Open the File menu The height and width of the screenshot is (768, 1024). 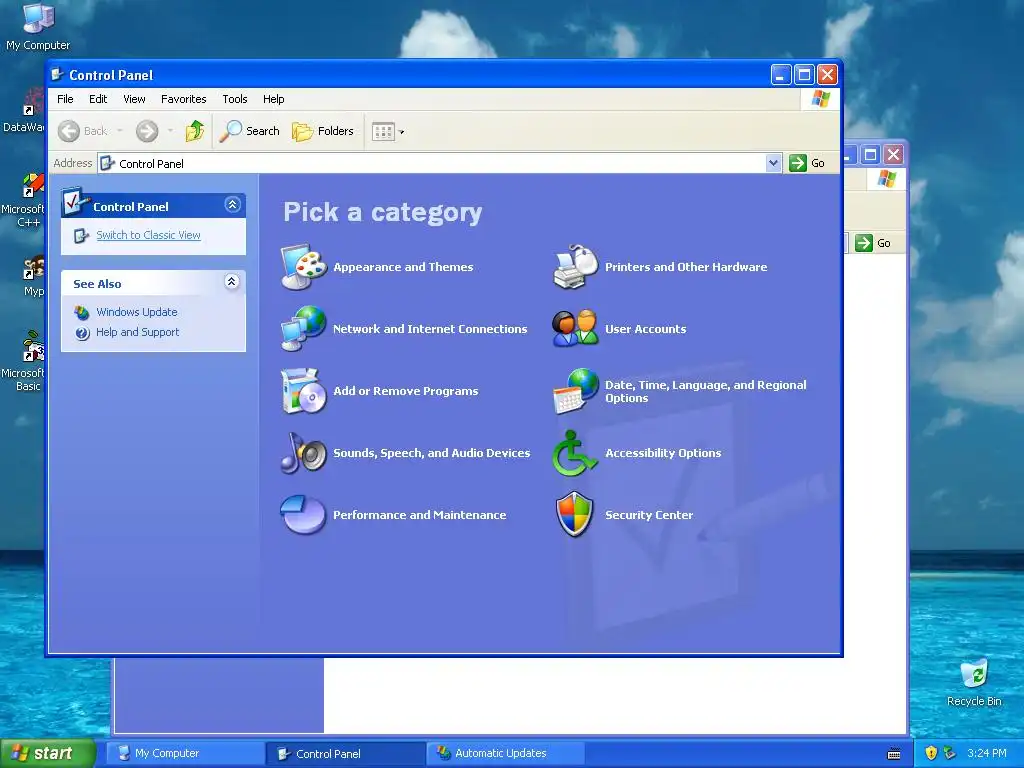point(65,99)
